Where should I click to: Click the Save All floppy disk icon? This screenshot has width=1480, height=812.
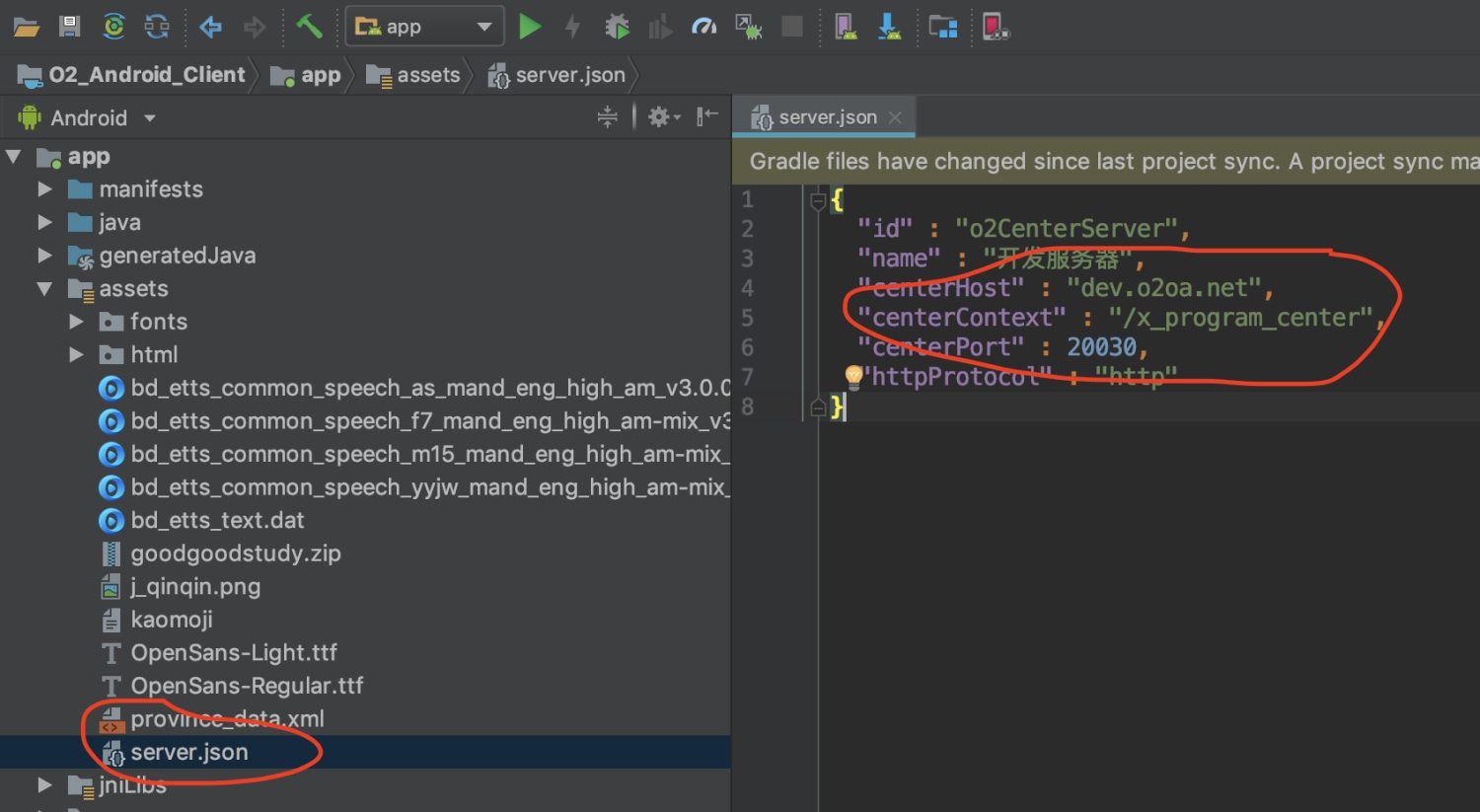click(69, 27)
